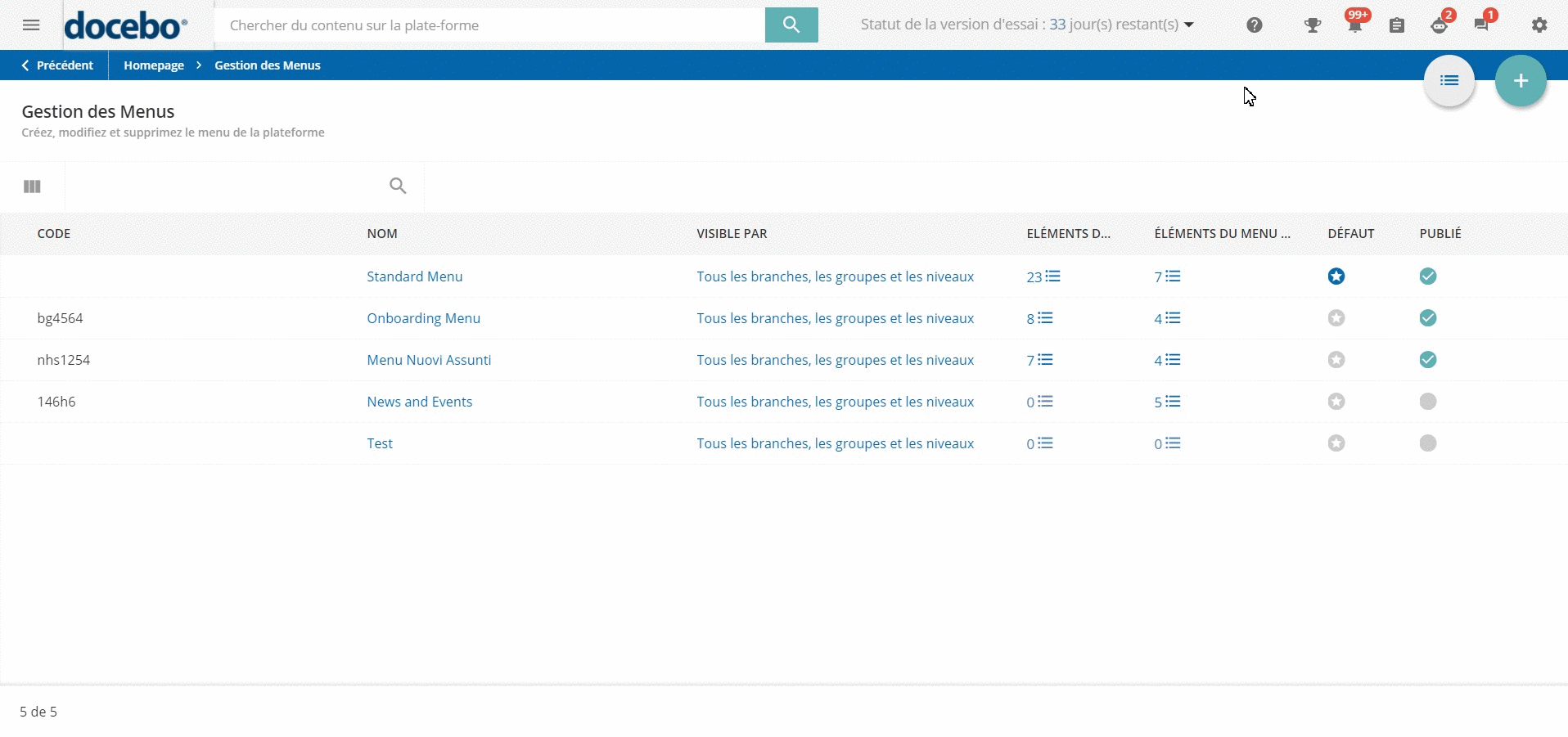Click the table search magnifier icon
This screenshot has height=737, width=1568.
398,186
